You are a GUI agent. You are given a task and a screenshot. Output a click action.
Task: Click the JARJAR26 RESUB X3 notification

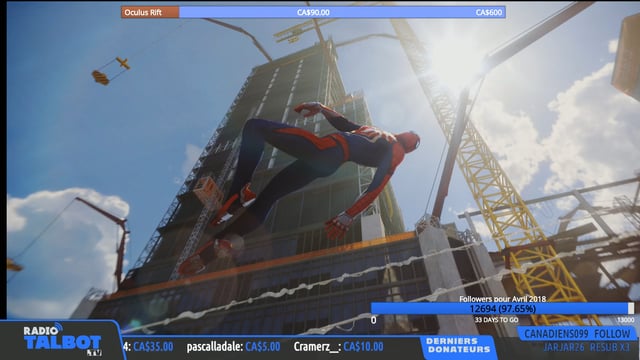point(586,347)
